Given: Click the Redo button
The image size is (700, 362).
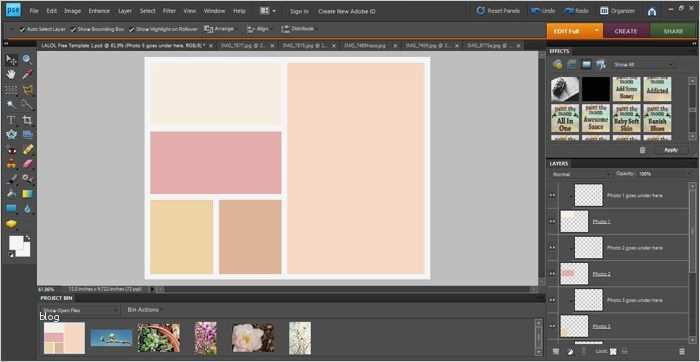Looking at the screenshot, I should click(x=576, y=11).
